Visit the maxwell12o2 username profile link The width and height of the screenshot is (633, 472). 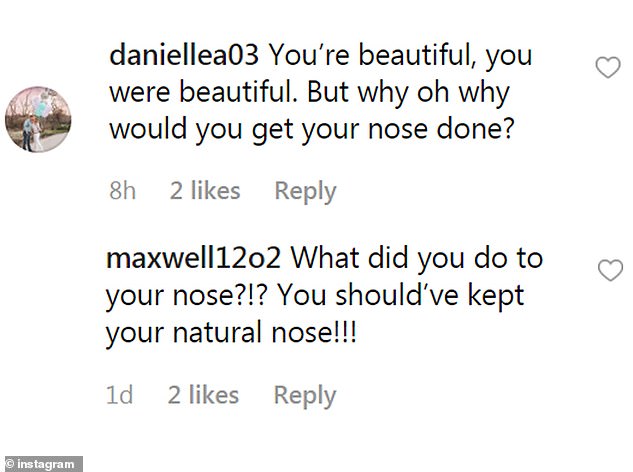(x=198, y=258)
